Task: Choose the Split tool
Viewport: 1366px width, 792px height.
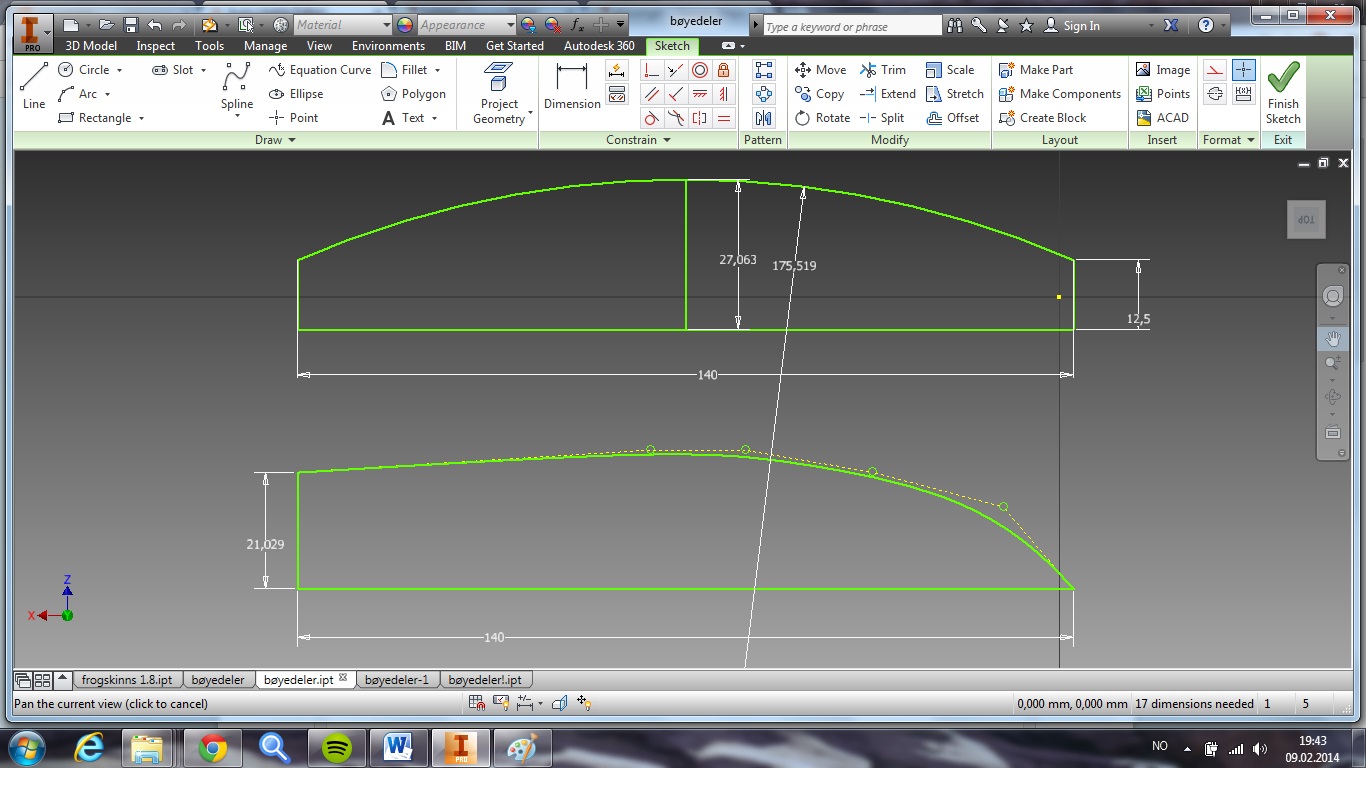Action: coord(882,118)
